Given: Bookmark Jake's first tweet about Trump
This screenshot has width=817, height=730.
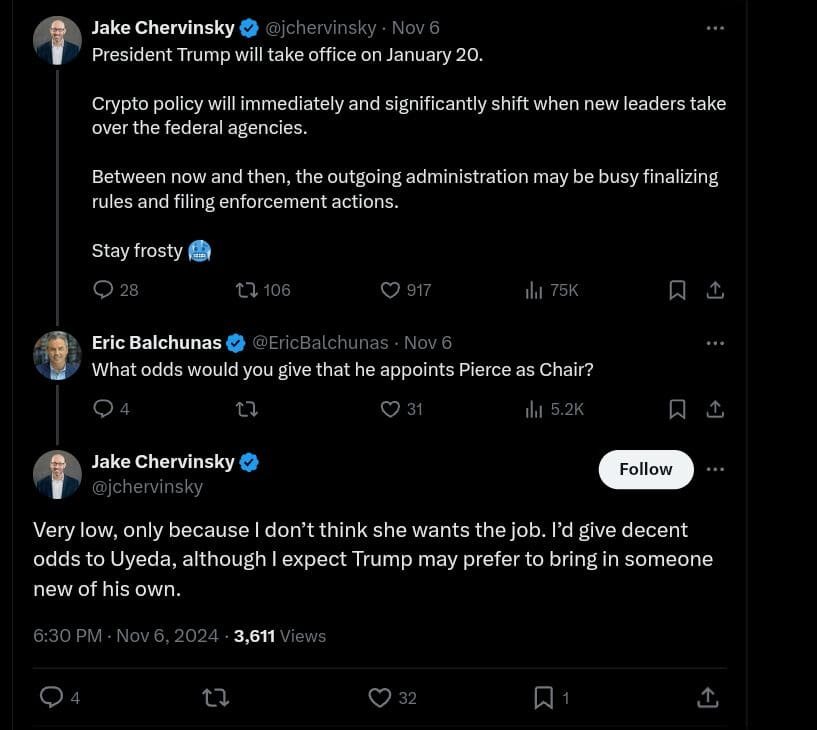Looking at the screenshot, I should point(677,290).
